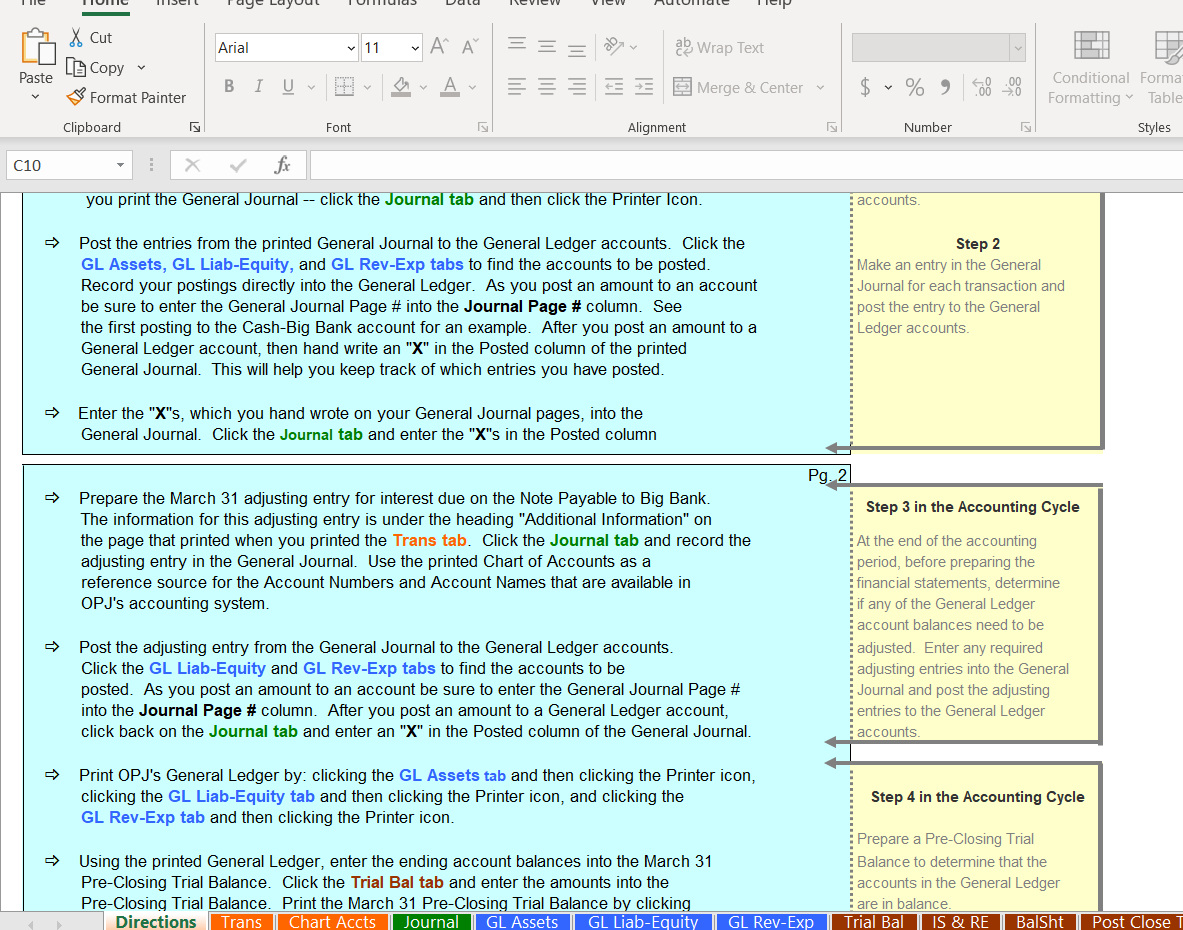Open Alignment group dialog launcher
1183x930 pixels.
(x=831, y=127)
